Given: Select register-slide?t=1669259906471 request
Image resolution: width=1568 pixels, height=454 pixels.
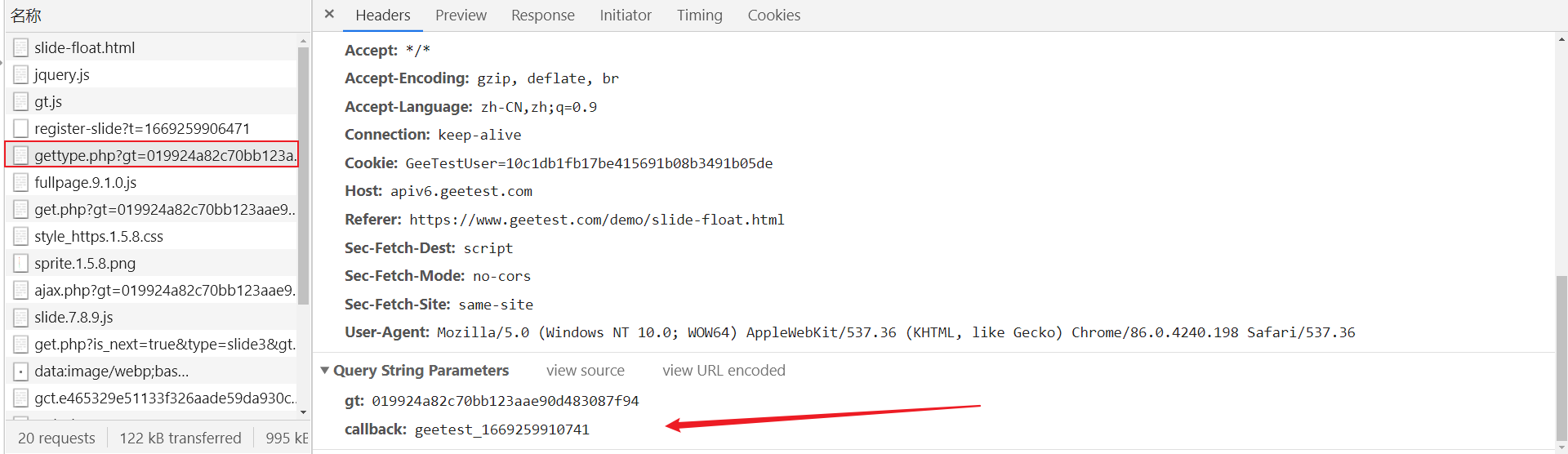Looking at the screenshot, I should coord(152,128).
